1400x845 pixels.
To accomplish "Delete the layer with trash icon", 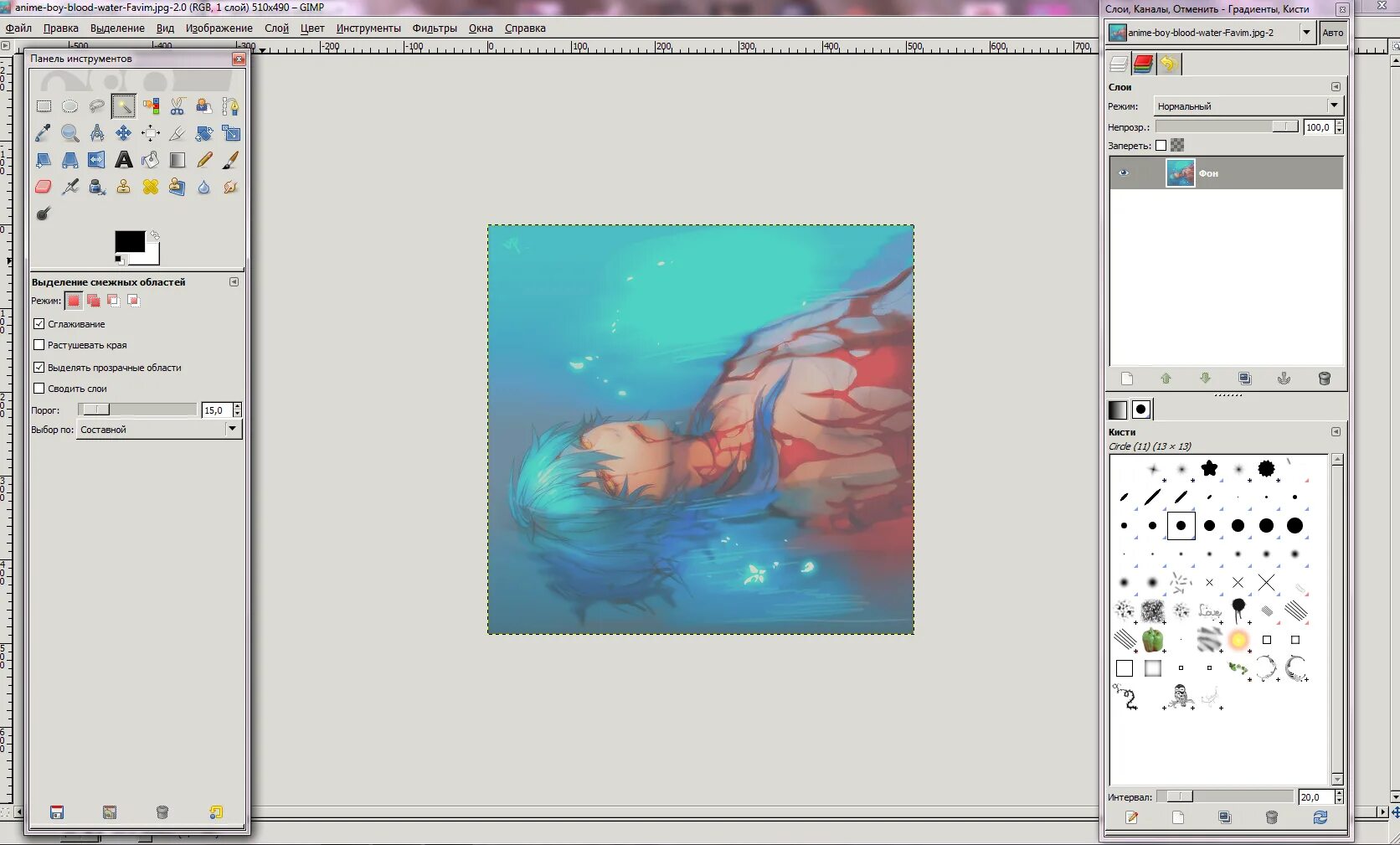I will [x=1325, y=379].
